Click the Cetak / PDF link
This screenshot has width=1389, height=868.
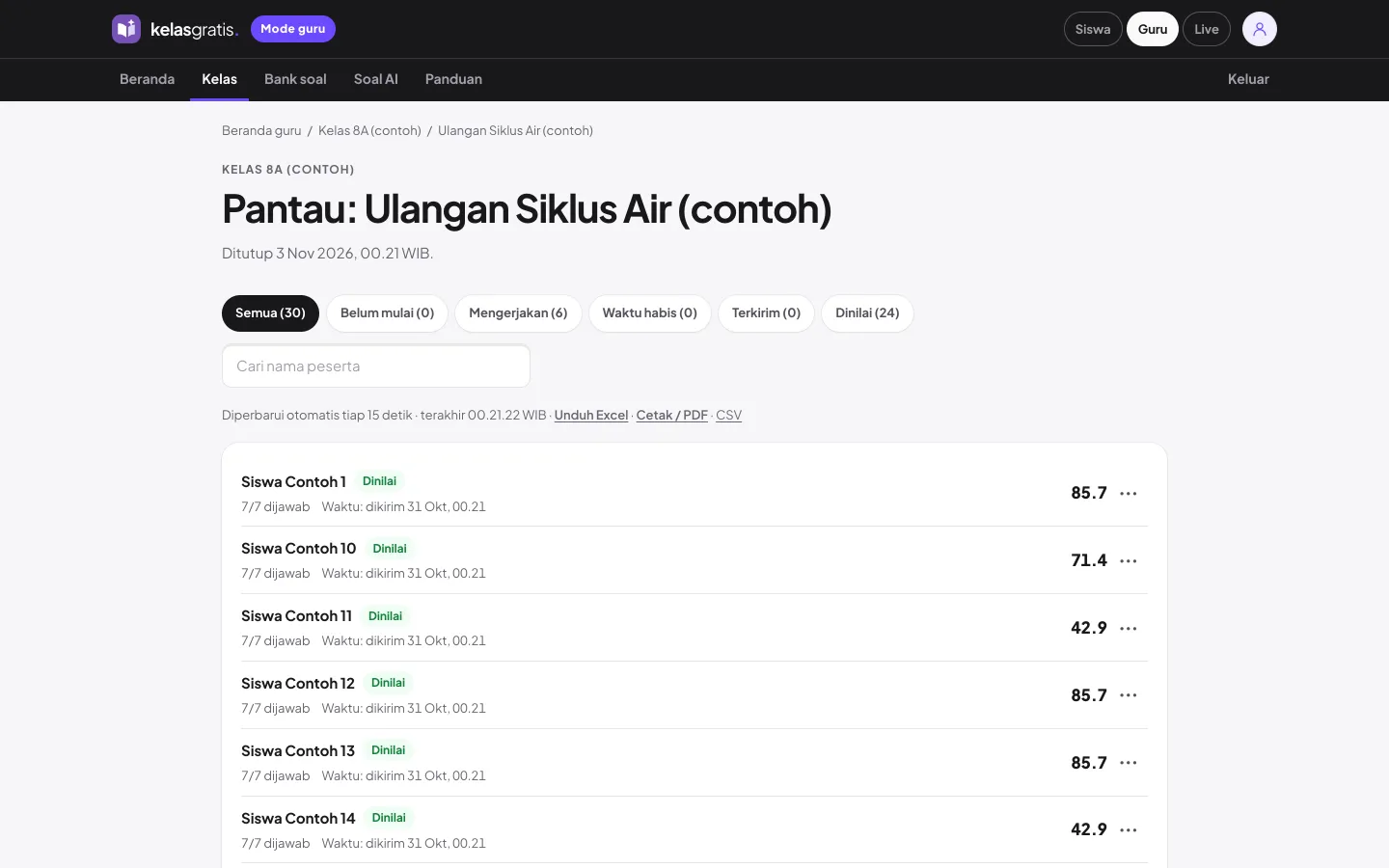pos(672,415)
